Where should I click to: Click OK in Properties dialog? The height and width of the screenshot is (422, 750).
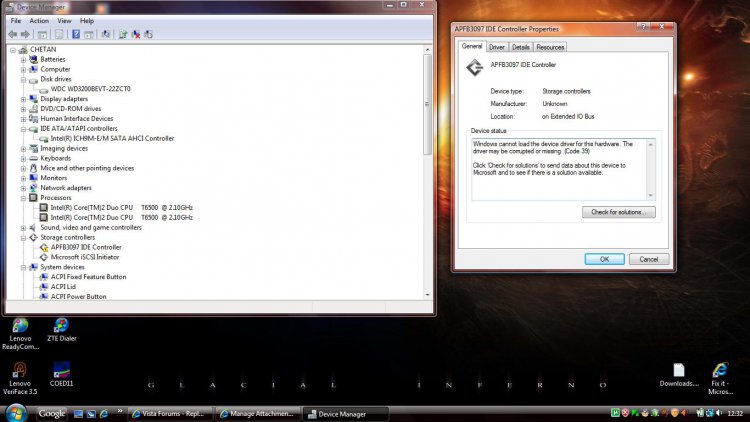(604, 259)
